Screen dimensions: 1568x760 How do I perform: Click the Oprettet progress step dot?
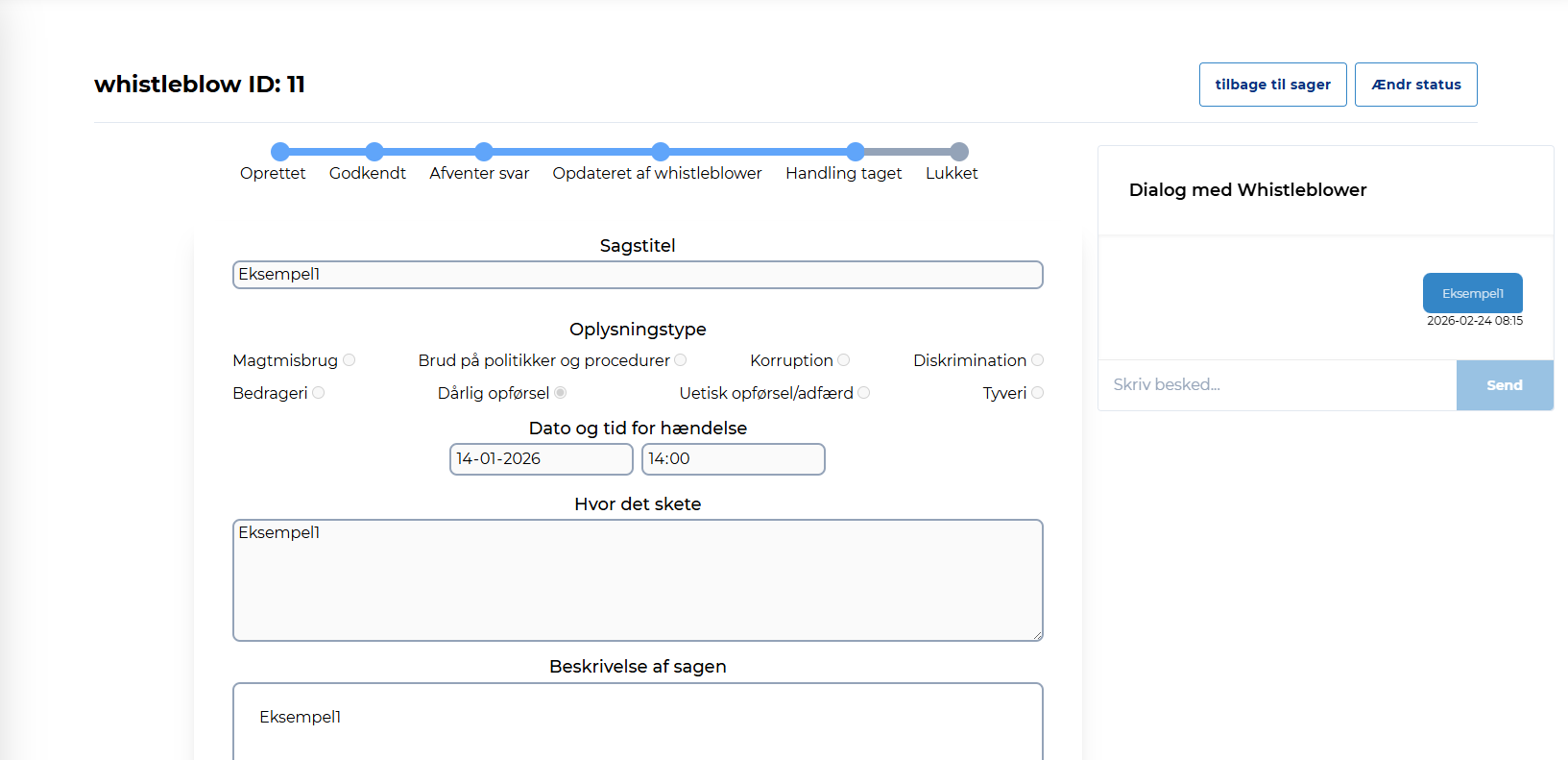280,152
